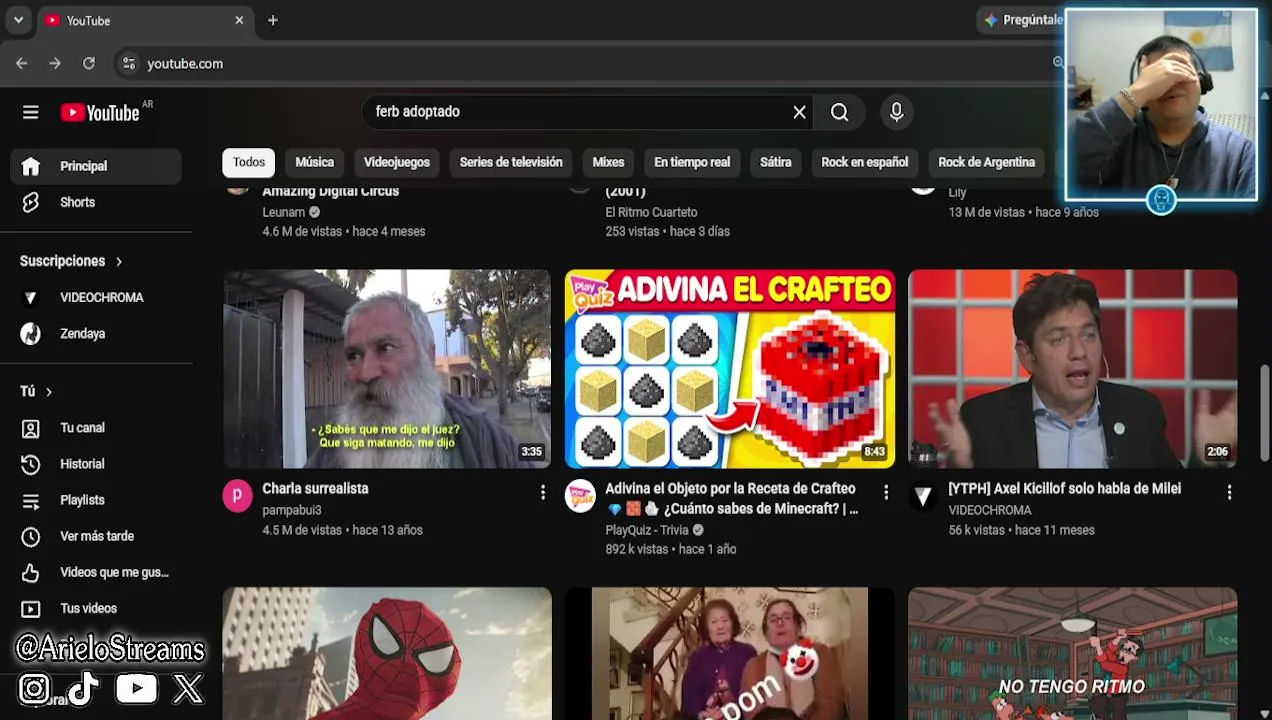Click the YouTube logo

pos(100,112)
